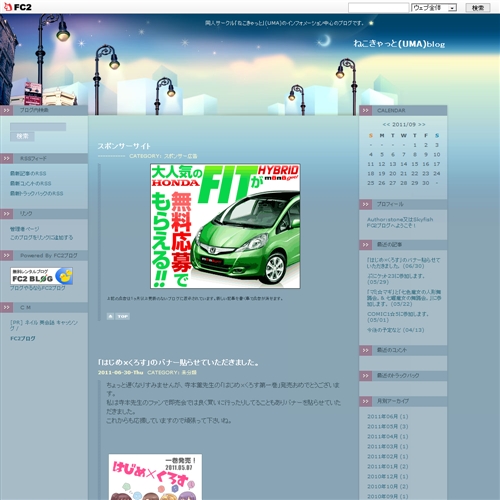
Task: Open the bold FC2ブログ link under CM
Action: [x=23, y=338]
